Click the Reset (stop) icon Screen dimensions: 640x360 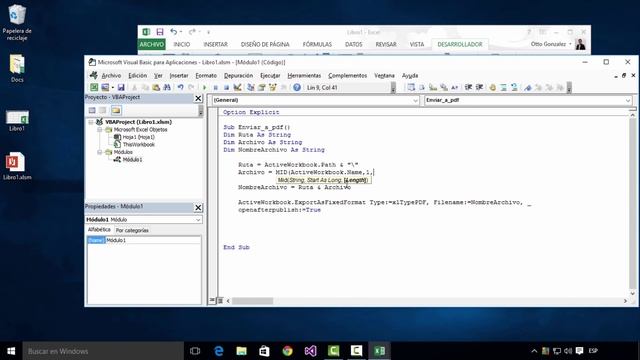[227, 87]
